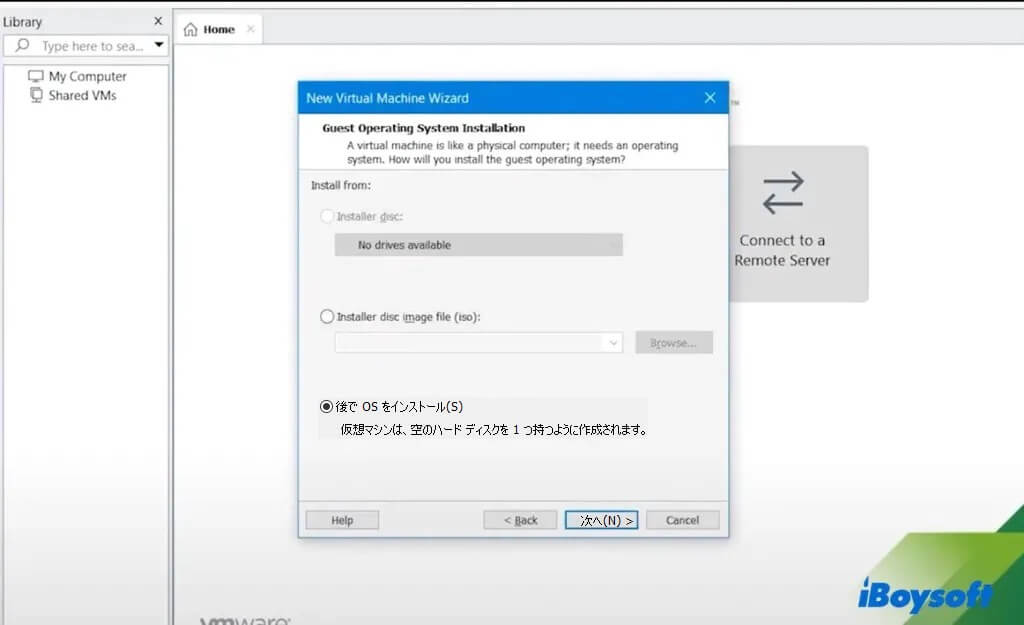Expand the Library search filter dropdown
This screenshot has height=625, width=1024.
159,45
